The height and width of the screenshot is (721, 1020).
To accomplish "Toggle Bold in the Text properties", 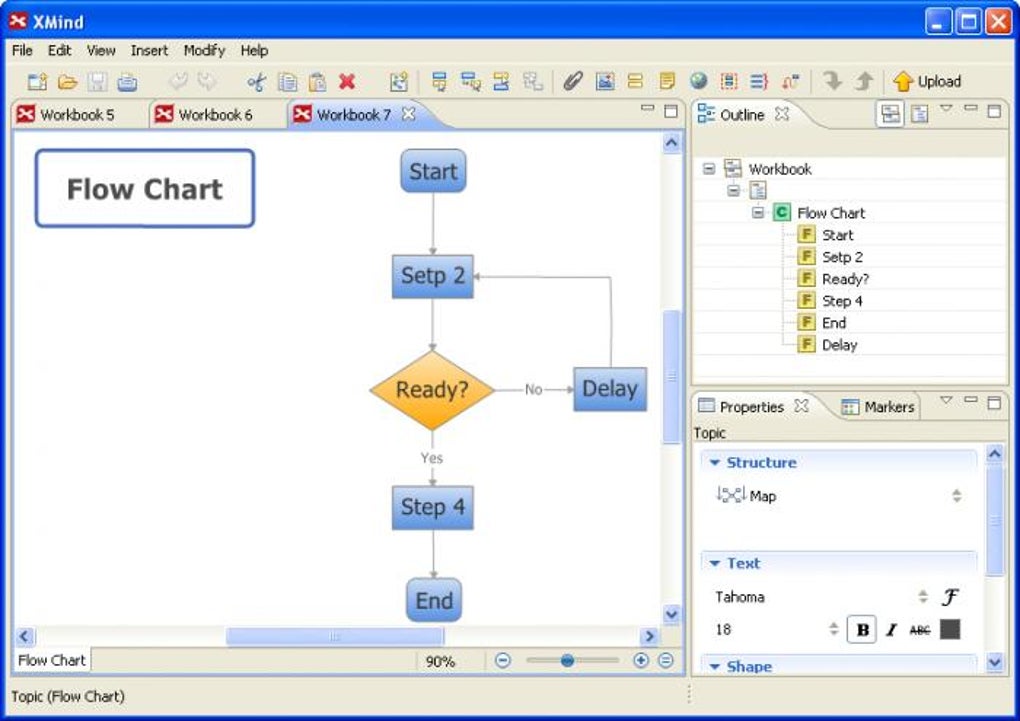I will point(862,629).
